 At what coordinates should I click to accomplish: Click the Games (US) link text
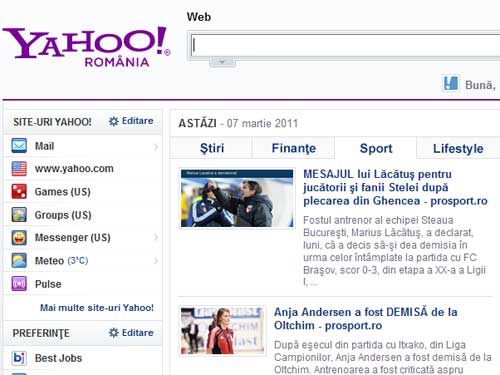click(x=63, y=192)
